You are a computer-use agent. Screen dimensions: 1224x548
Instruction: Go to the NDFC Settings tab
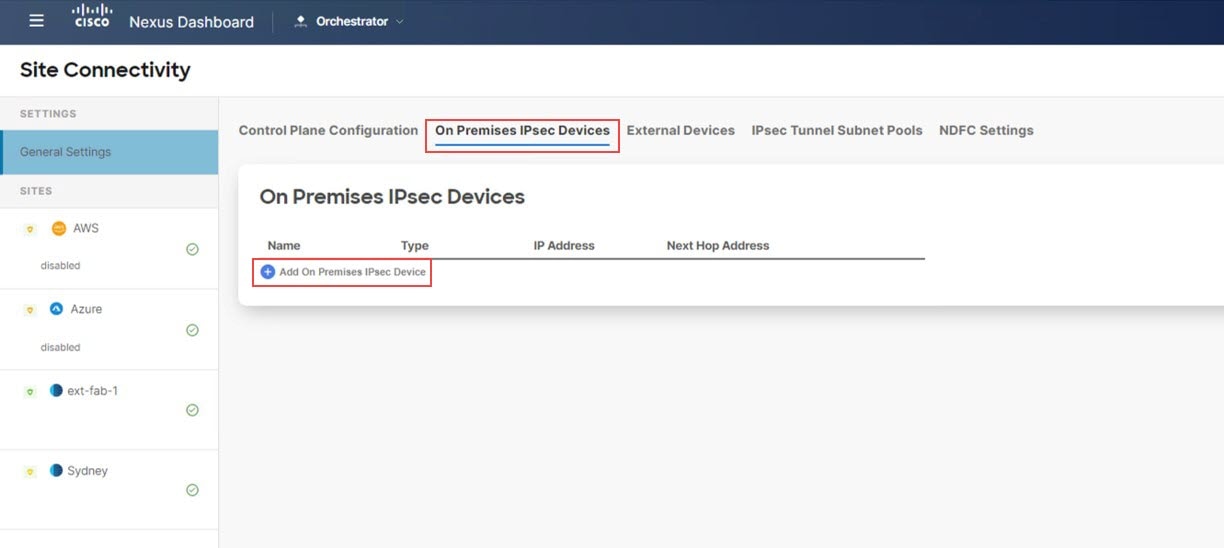point(986,130)
